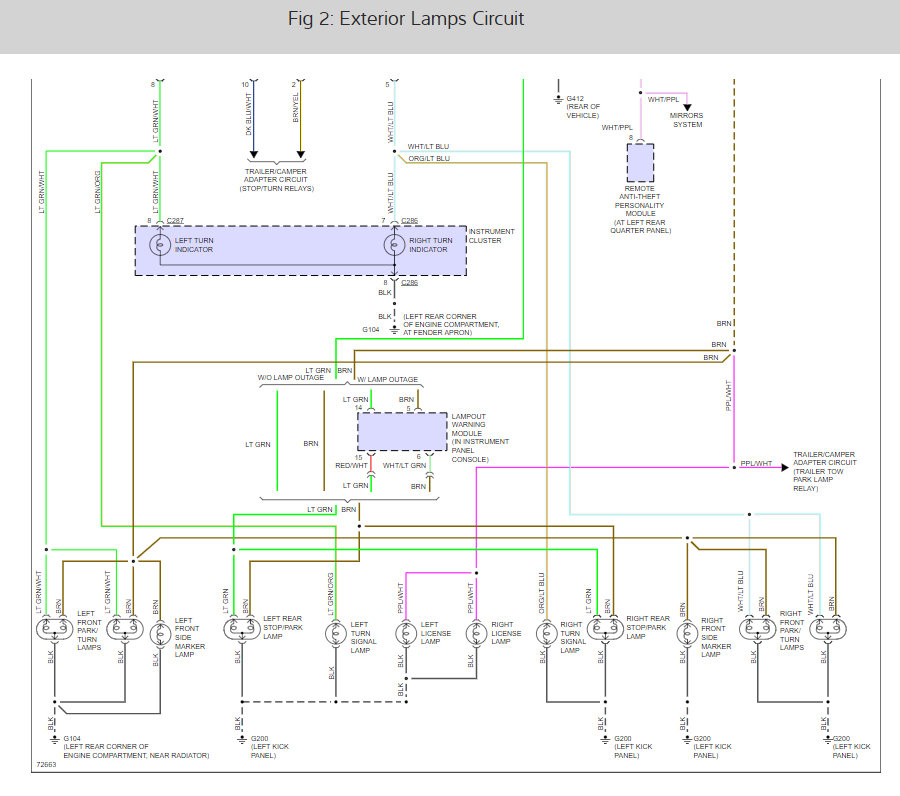Click the Left License Lamp symbol
Screen dimensions: 900x796
(x=406, y=634)
